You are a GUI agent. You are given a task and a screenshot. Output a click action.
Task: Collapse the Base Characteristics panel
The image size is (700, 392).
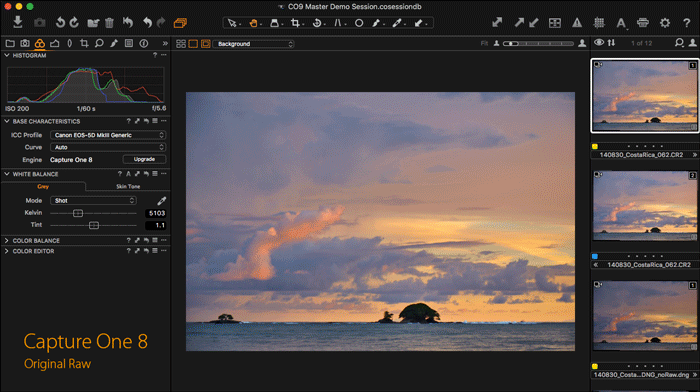click(x=7, y=121)
